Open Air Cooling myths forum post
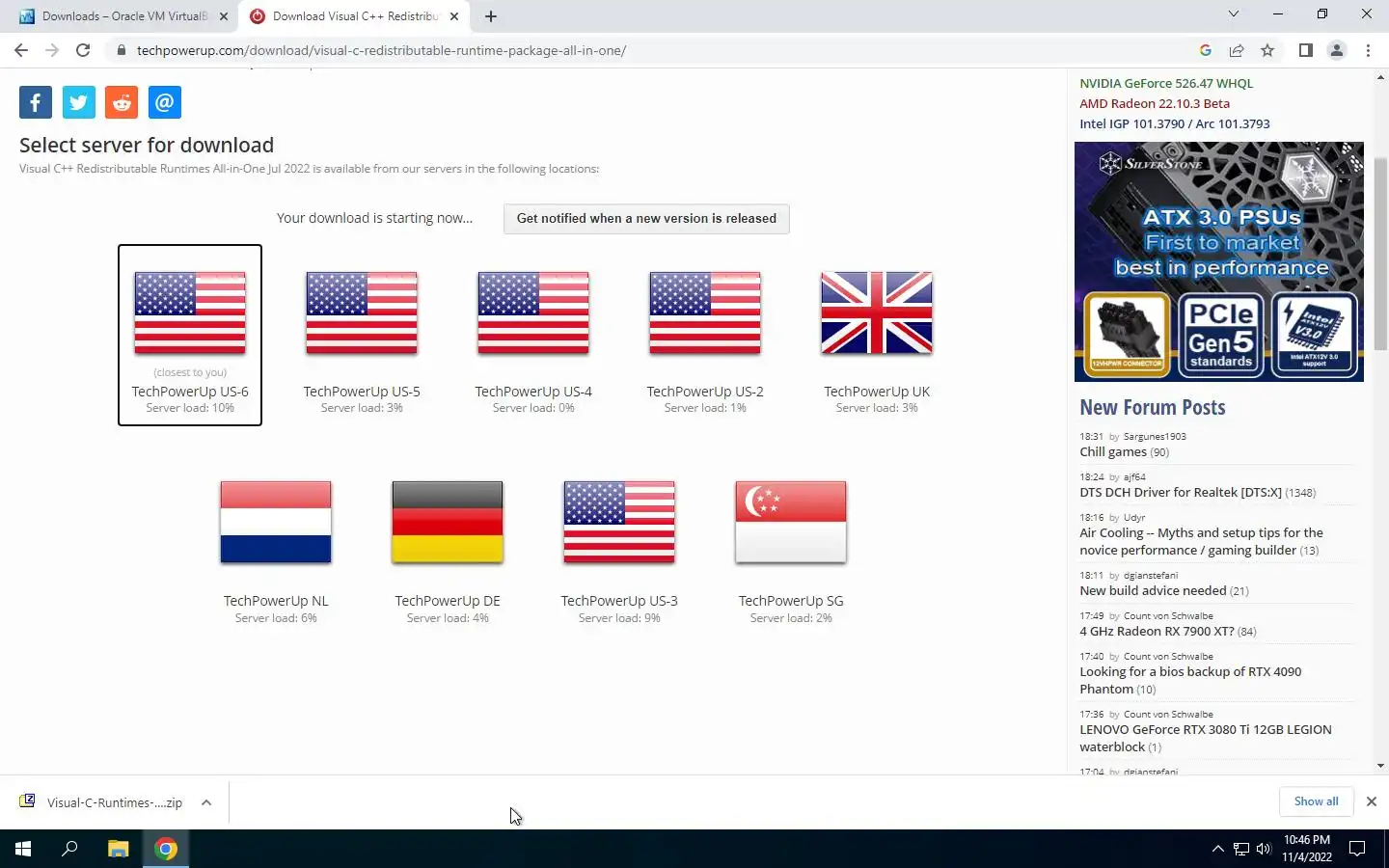The width and height of the screenshot is (1389, 868). click(1201, 542)
